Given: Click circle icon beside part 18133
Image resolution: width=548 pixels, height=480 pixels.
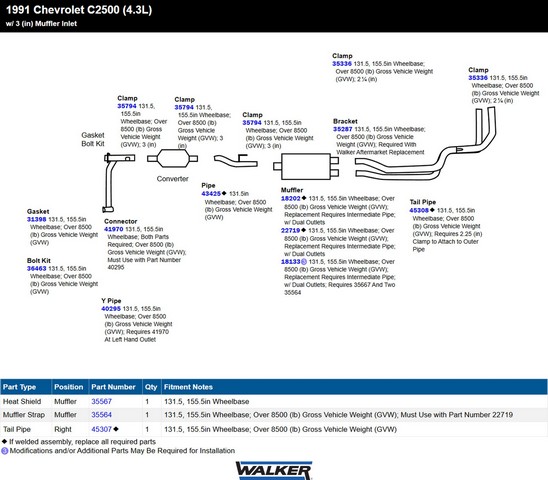Looking at the screenshot, I should pyautogui.click(x=304, y=262).
